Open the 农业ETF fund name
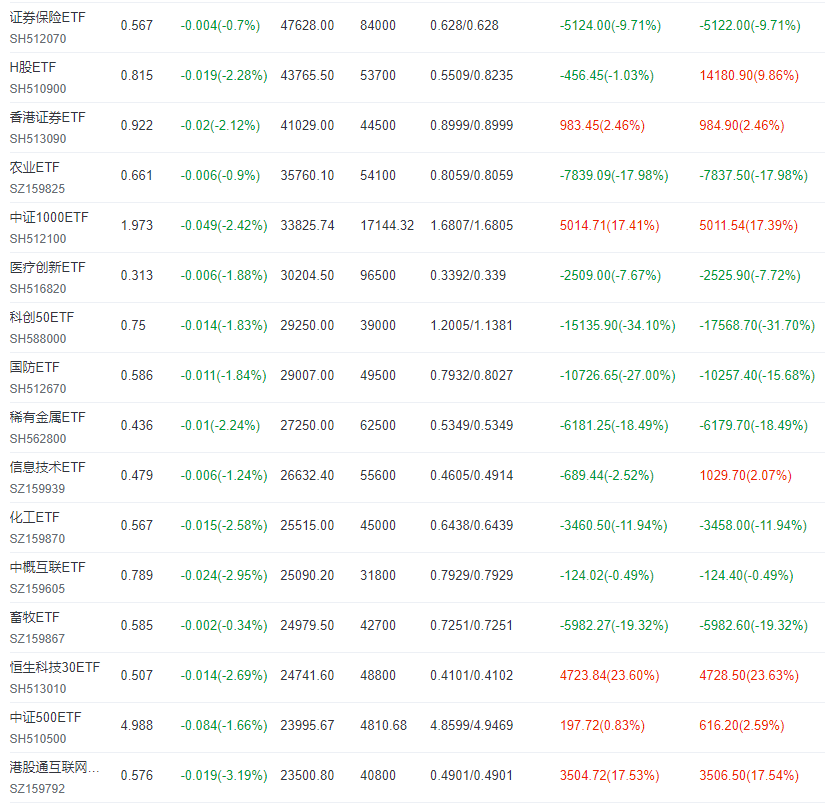825x803 pixels. [x=34, y=167]
